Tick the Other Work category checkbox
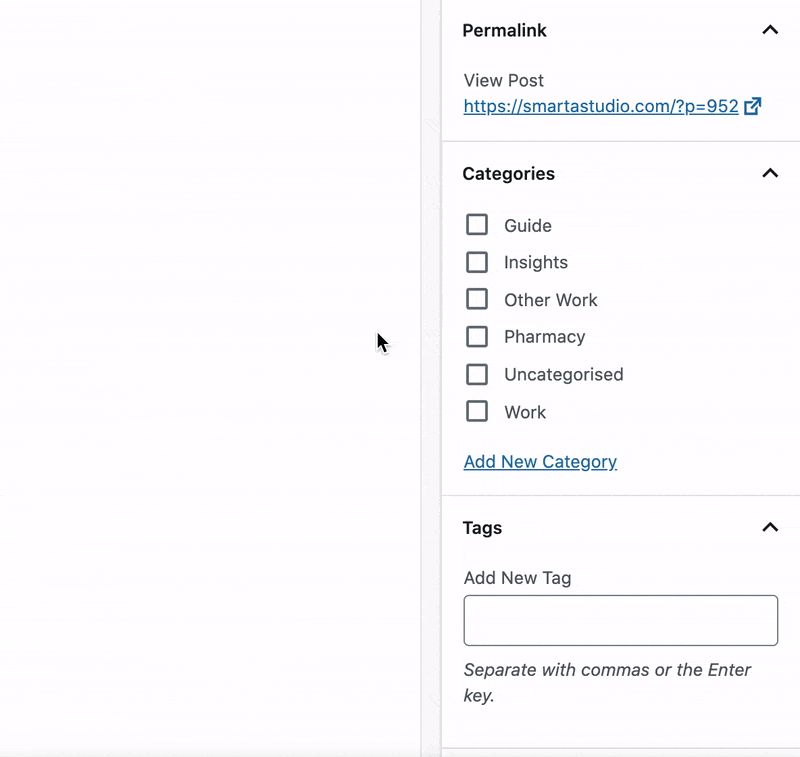This screenshot has height=757, width=800. tap(477, 299)
